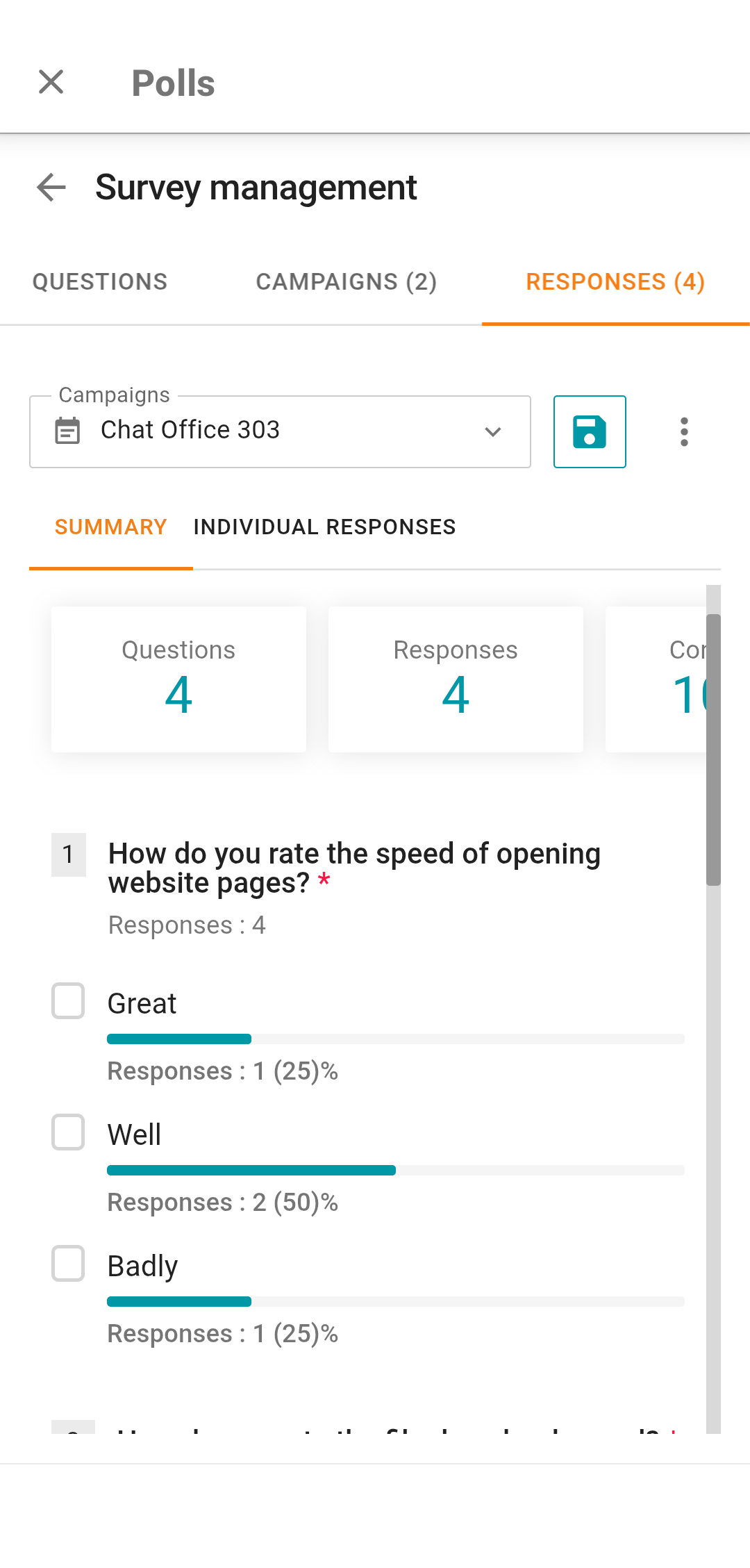The image size is (750, 1568).
Task: Tick the Well answer checkbox
Action: tap(68, 1132)
